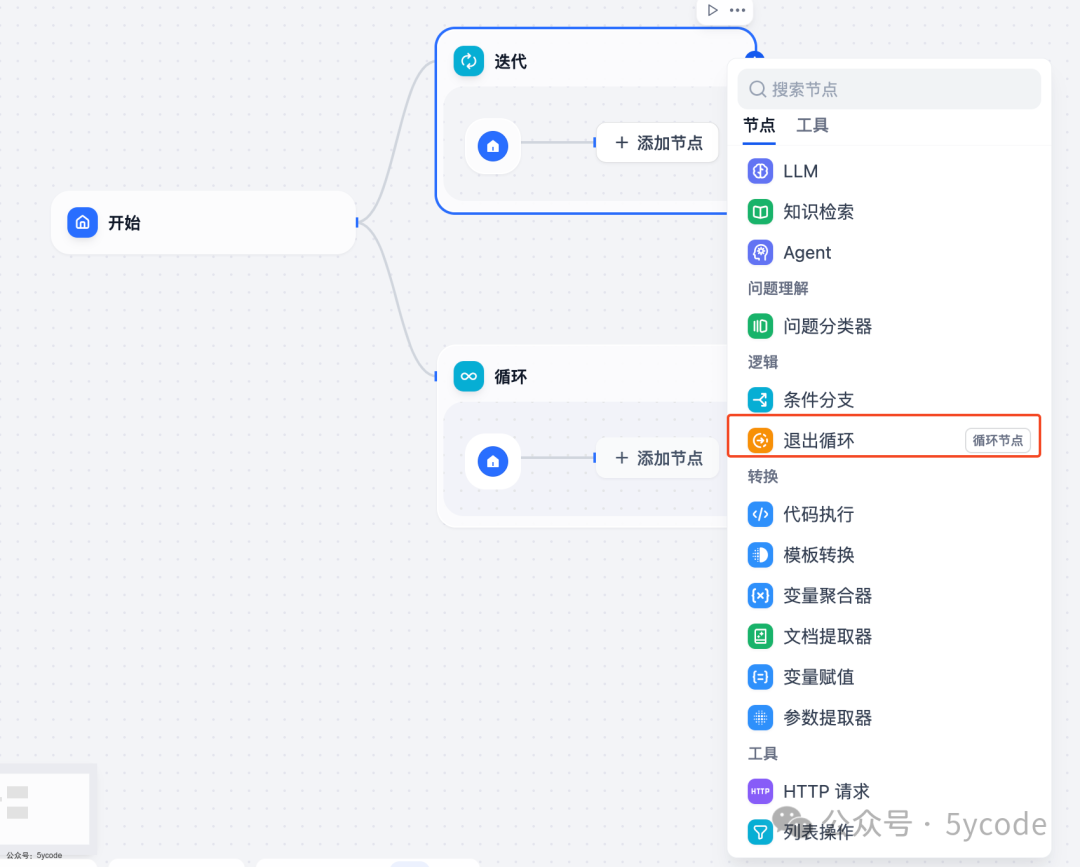The width and height of the screenshot is (1080, 867).
Task: Click the 条件分支 label
Action: coord(818,400)
